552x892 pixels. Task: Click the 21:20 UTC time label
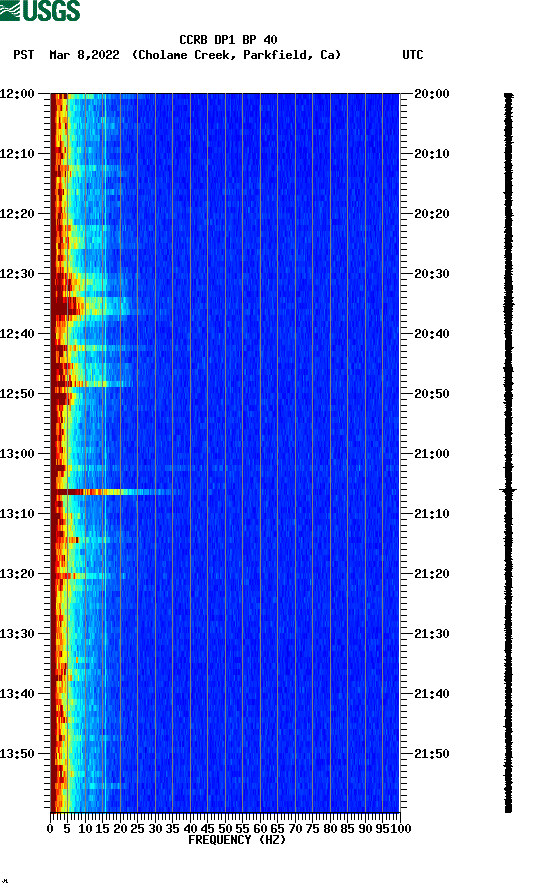[432, 573]
